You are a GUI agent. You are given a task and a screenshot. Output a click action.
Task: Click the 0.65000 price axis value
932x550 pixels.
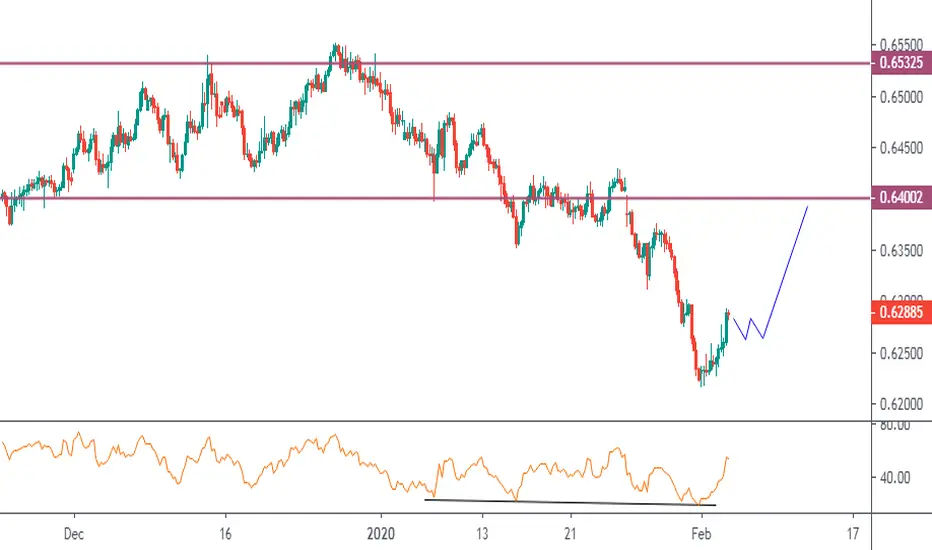click(901, 96)
